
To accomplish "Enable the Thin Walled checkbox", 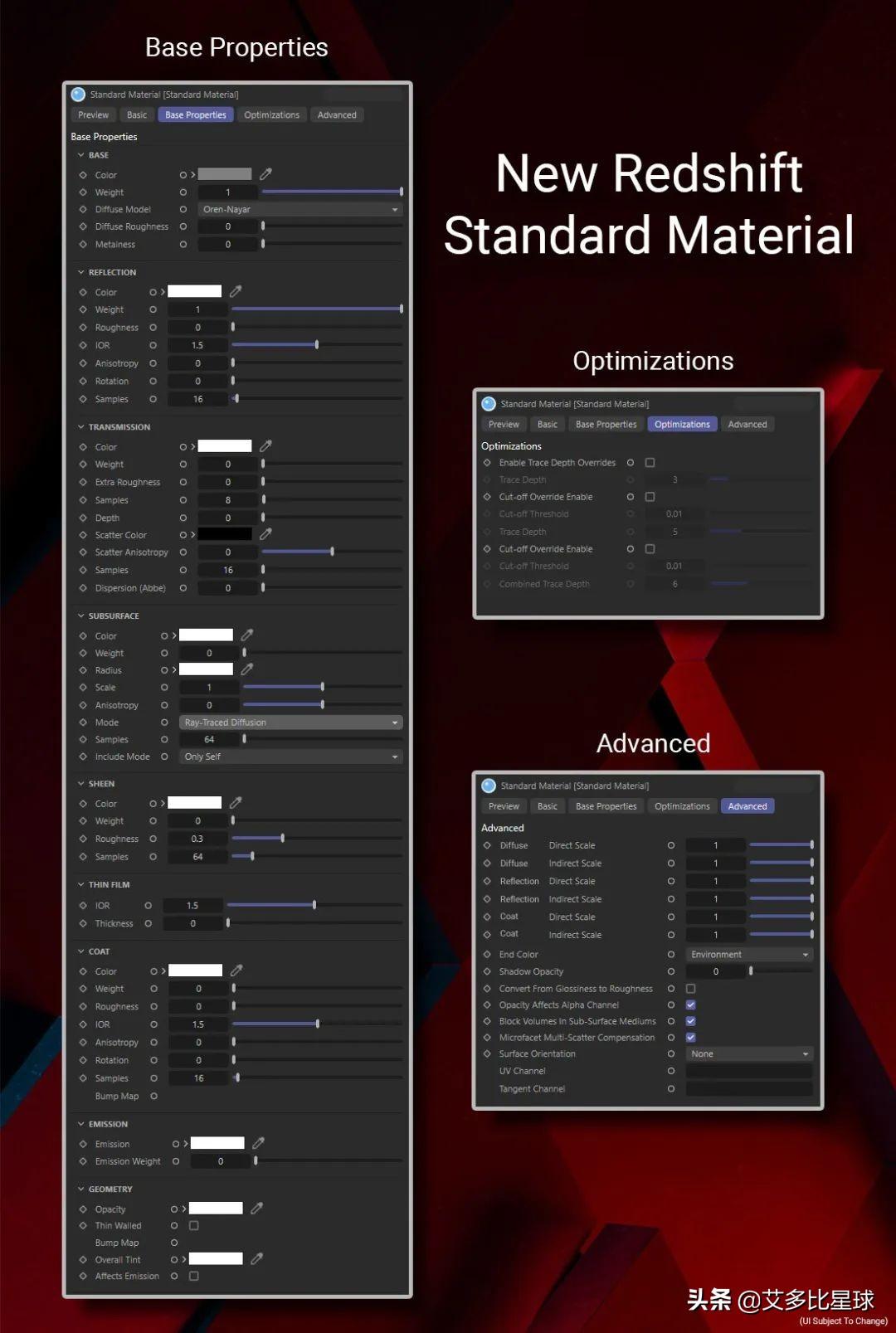I will click(x=194, y=1225).
